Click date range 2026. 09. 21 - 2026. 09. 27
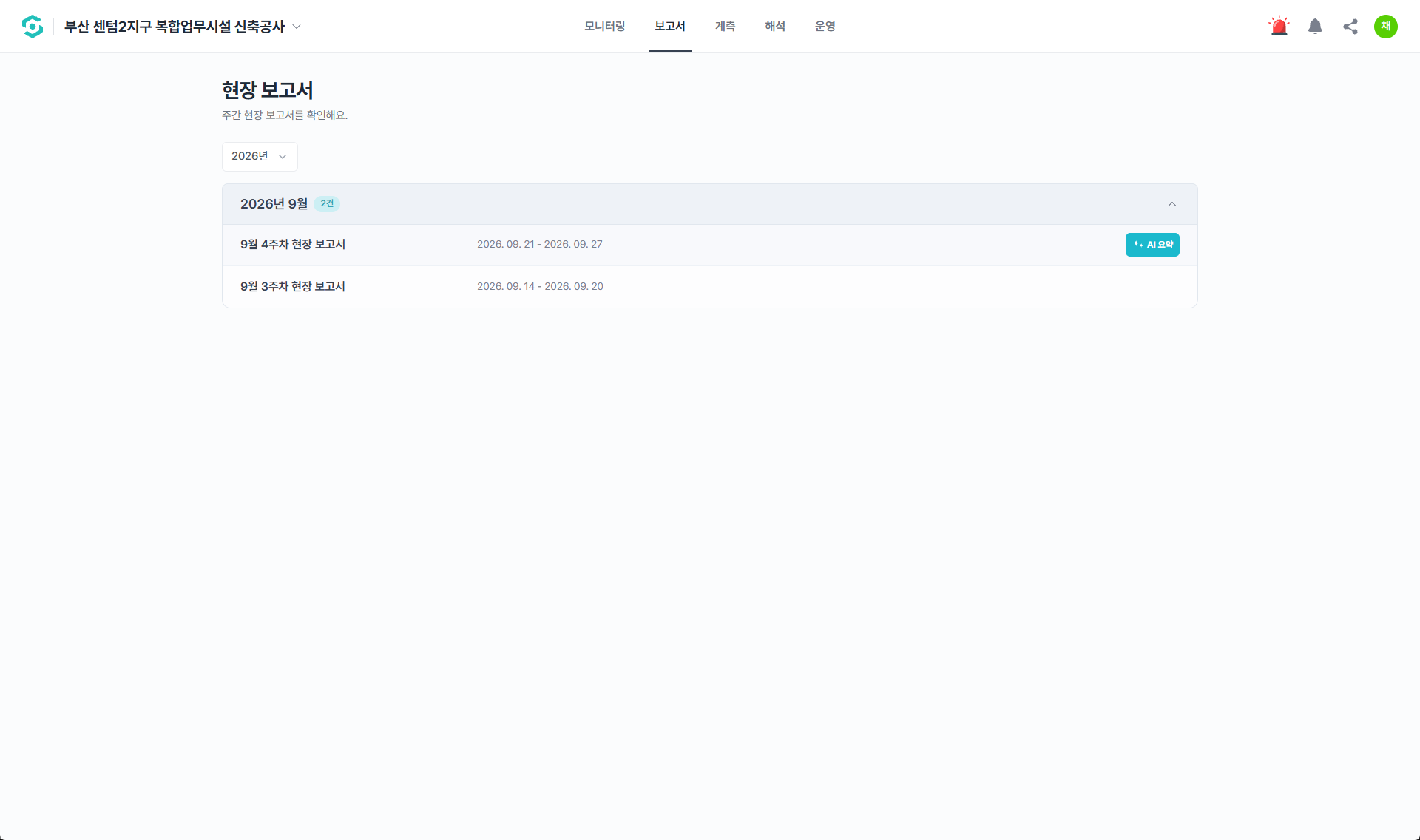 click(540, 245)
